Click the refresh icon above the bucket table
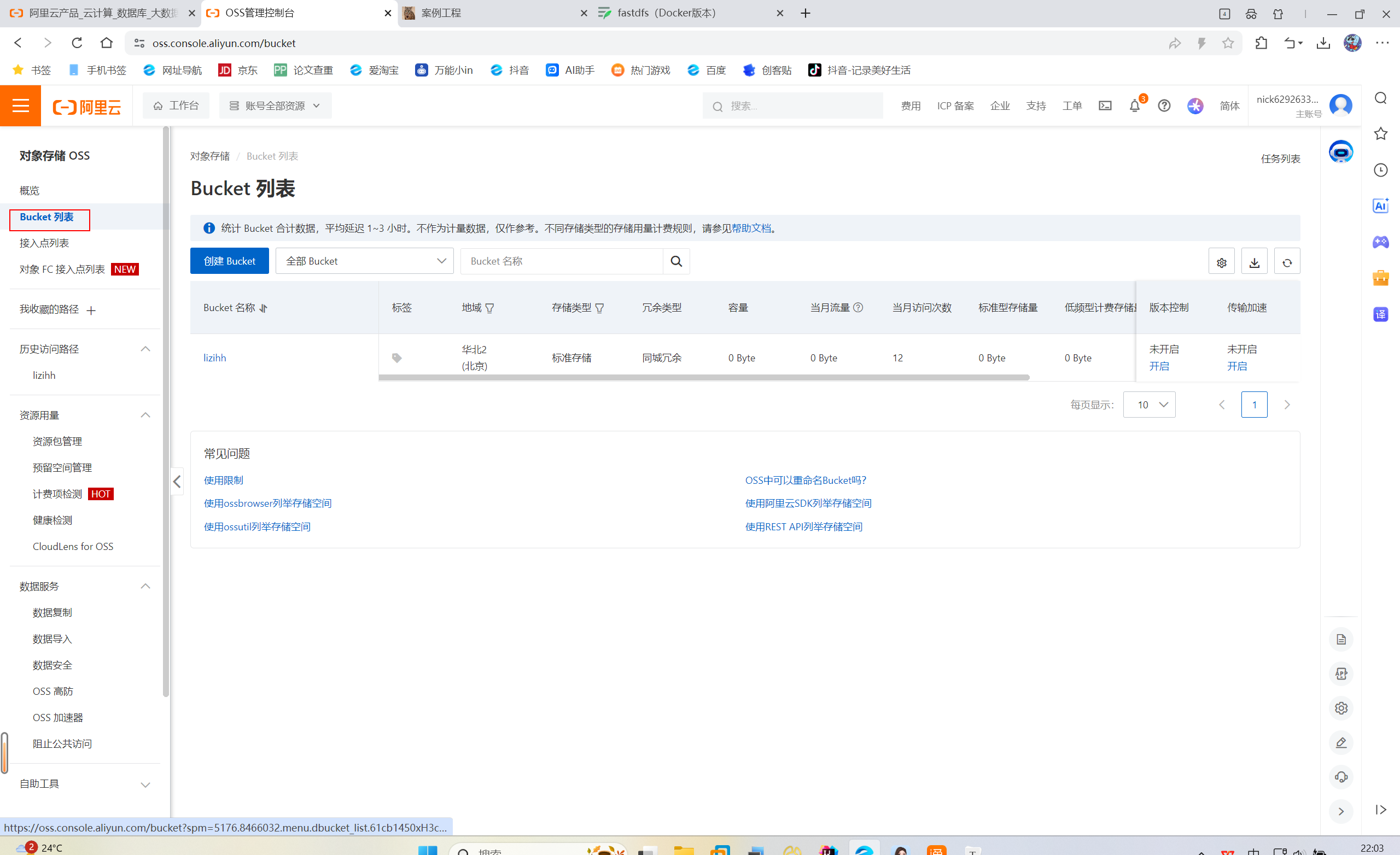Screen dimensions: 1400x855 pyautogui.click(x=1287, y=262)
